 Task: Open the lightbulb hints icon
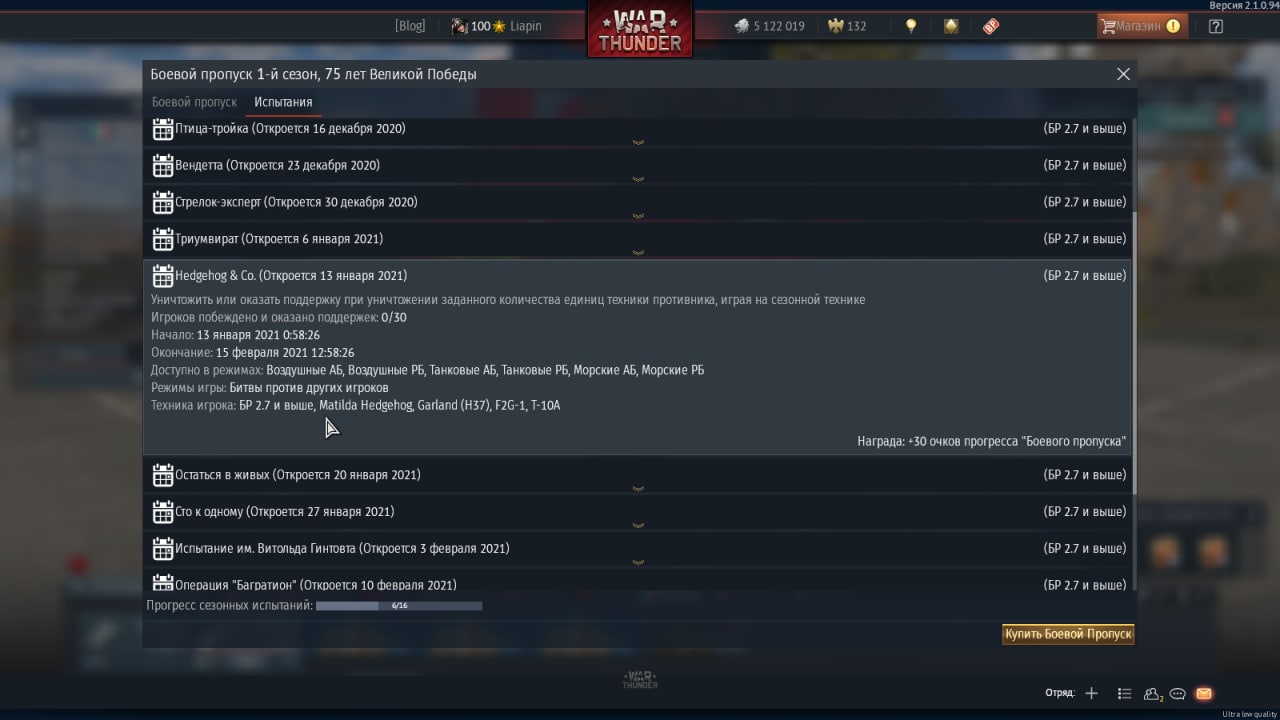point(911,26)
